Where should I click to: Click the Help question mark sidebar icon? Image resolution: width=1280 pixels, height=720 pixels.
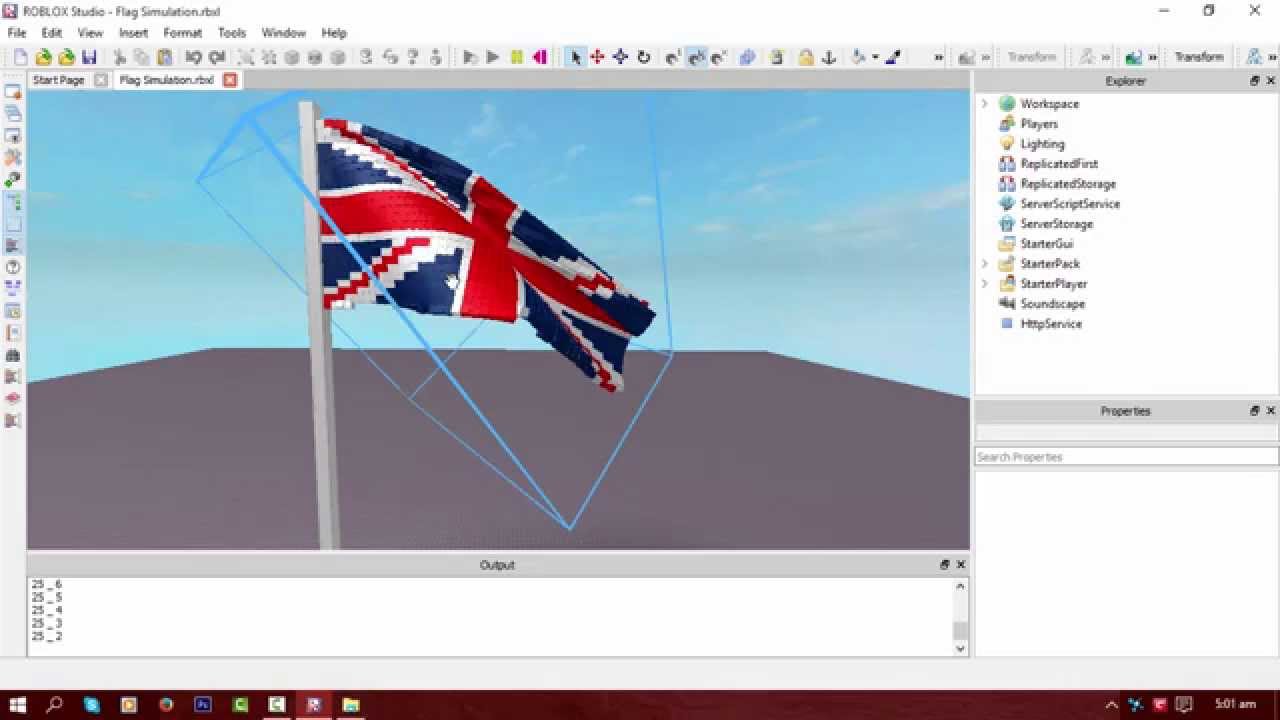tap(13, 268)
